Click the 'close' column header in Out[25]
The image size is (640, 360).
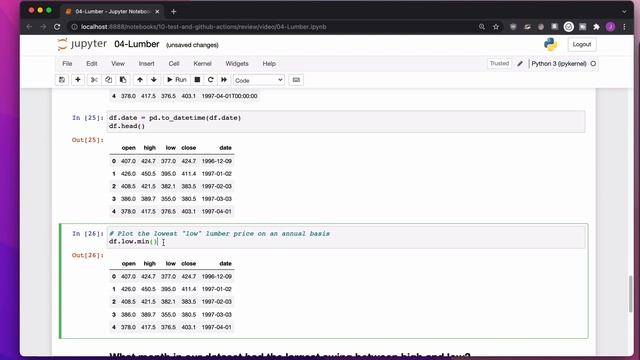click(x=189, y=148)
